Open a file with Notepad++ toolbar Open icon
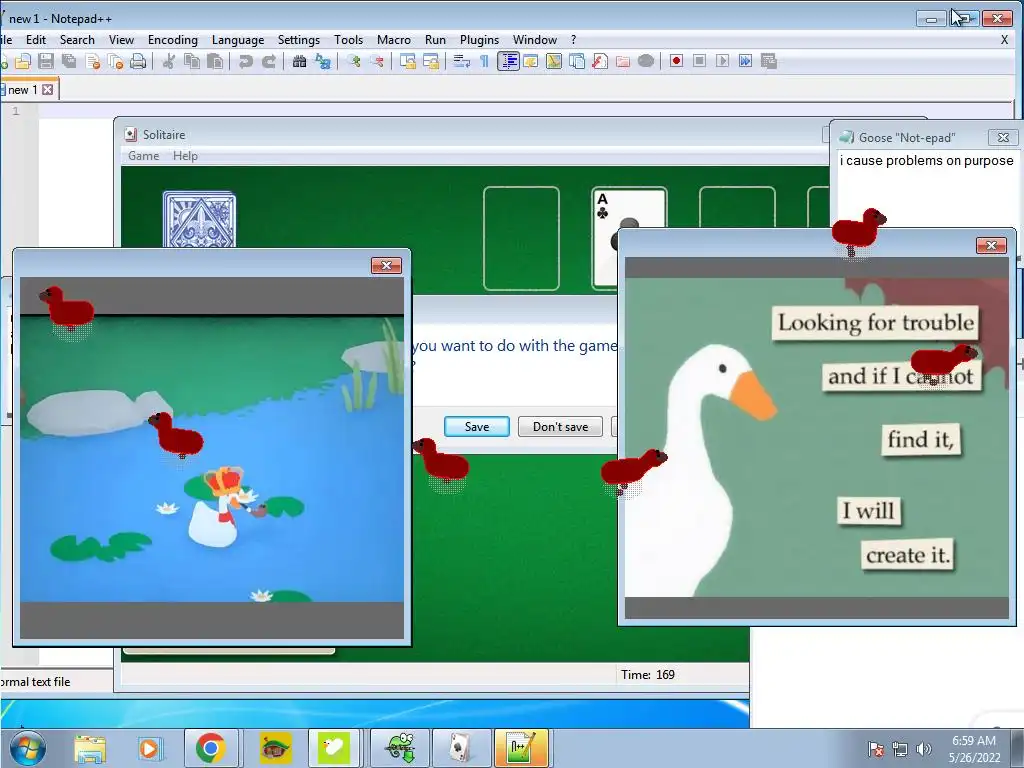1024x768 pixels. pyautogui.click(x=23, y=61)
